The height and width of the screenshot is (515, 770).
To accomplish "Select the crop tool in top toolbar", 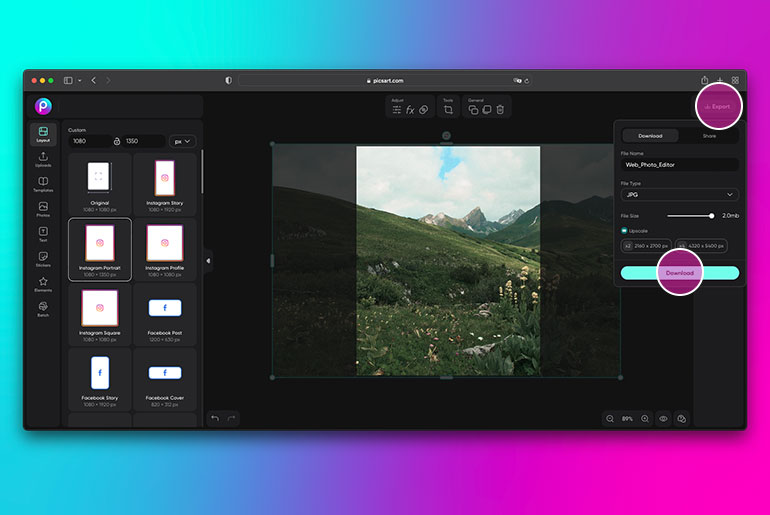I will 448,110.
